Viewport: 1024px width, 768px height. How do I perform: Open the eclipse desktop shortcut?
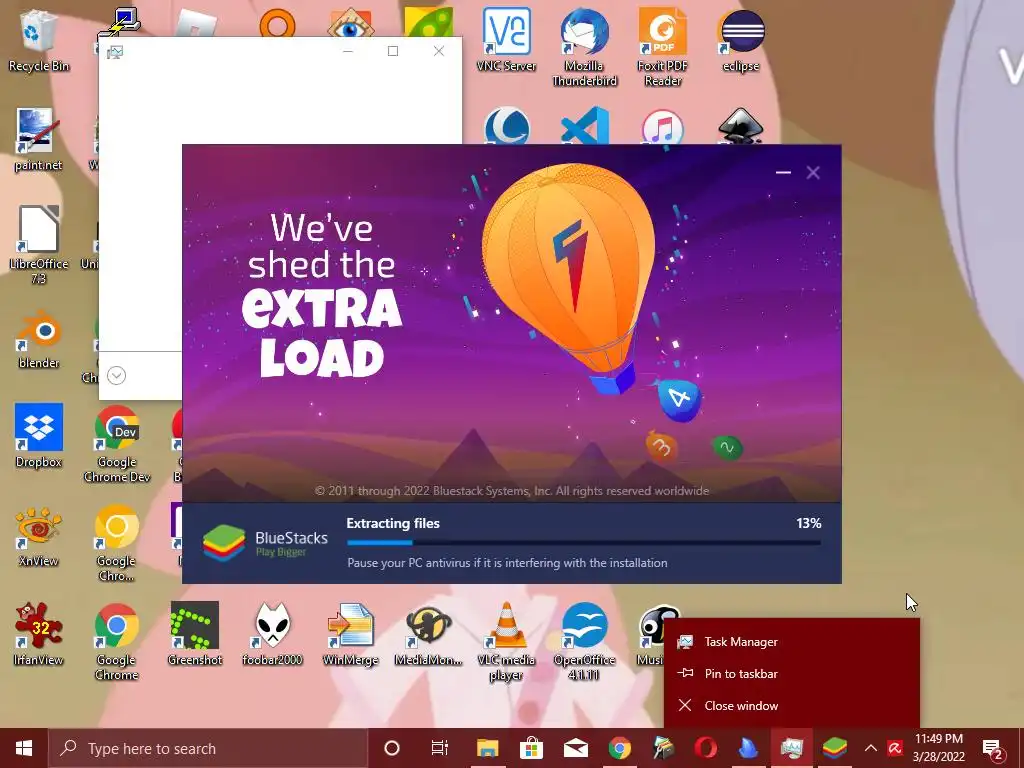(741, 40)
